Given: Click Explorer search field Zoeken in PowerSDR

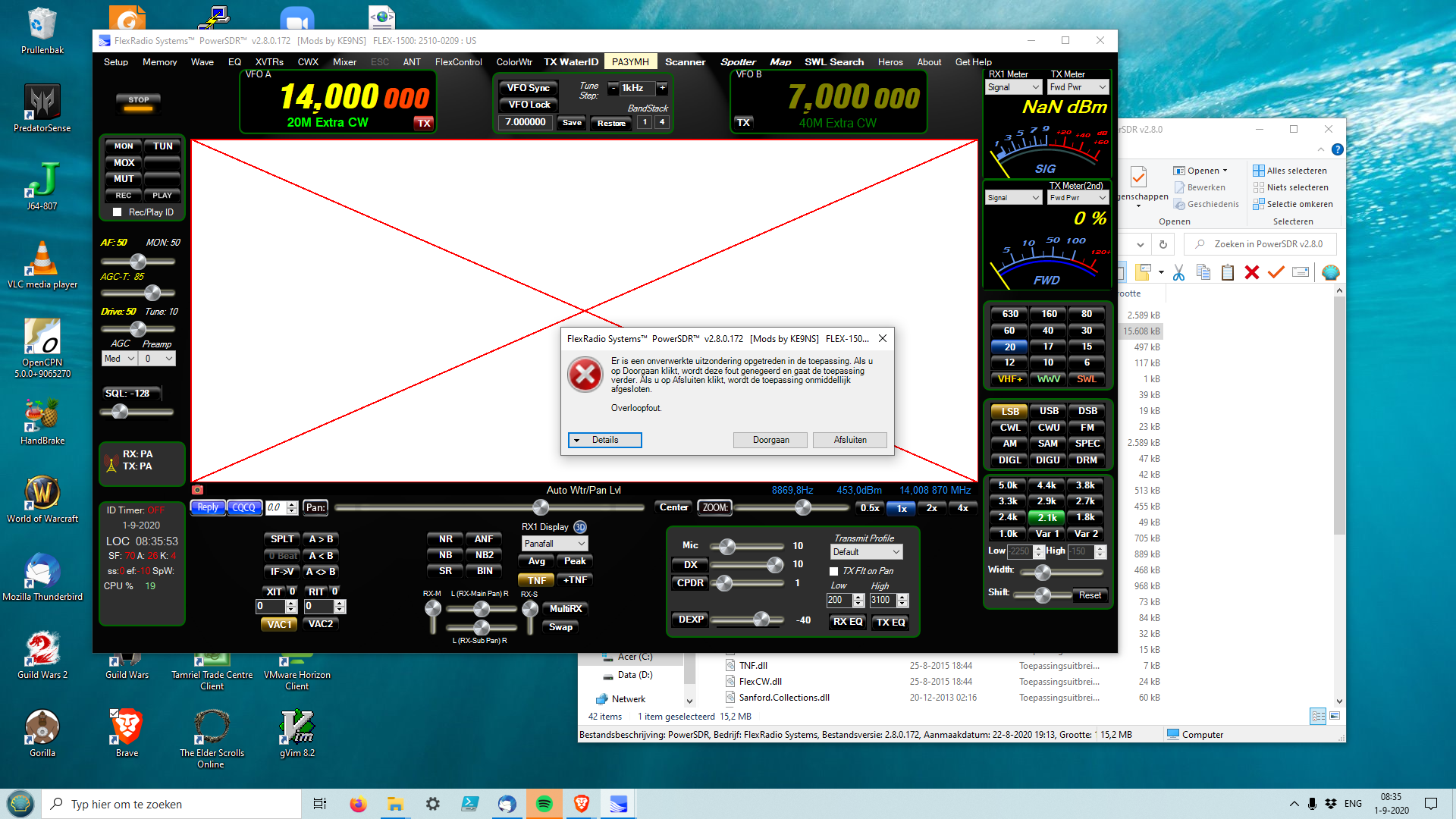Looking at the screenshot, I should click(x=1260, y=244).
